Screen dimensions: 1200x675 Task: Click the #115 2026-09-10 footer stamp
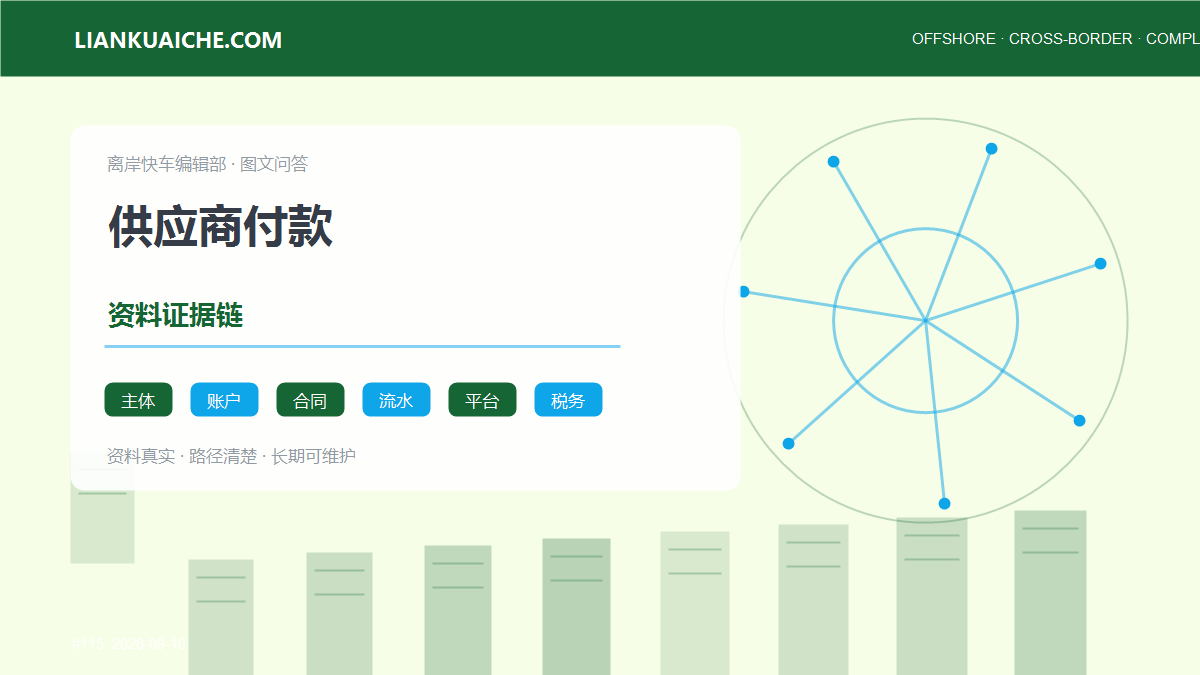pos(128,644)
